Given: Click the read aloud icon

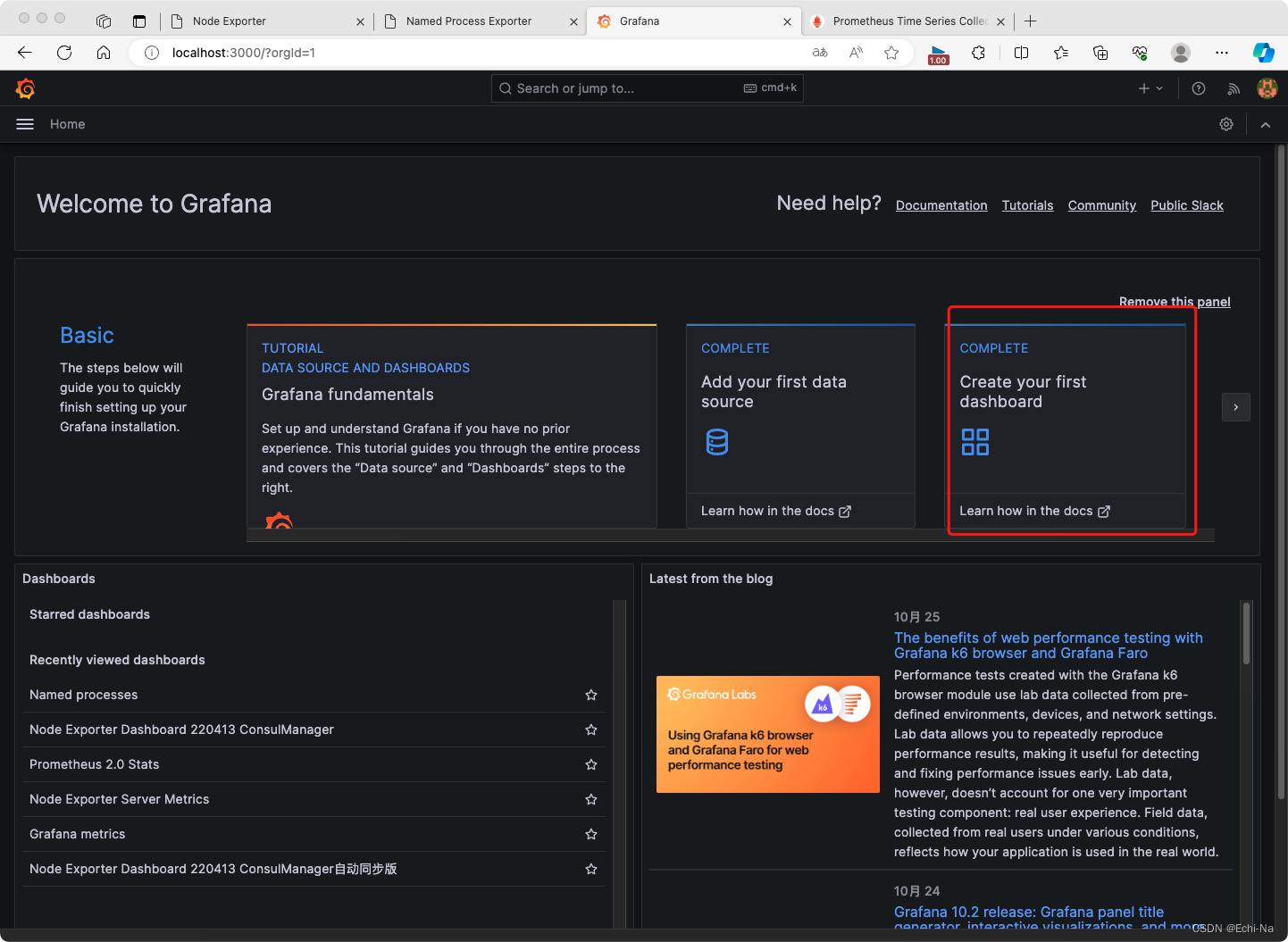Looking at the screenshot, I should click(x=856, y=53).
